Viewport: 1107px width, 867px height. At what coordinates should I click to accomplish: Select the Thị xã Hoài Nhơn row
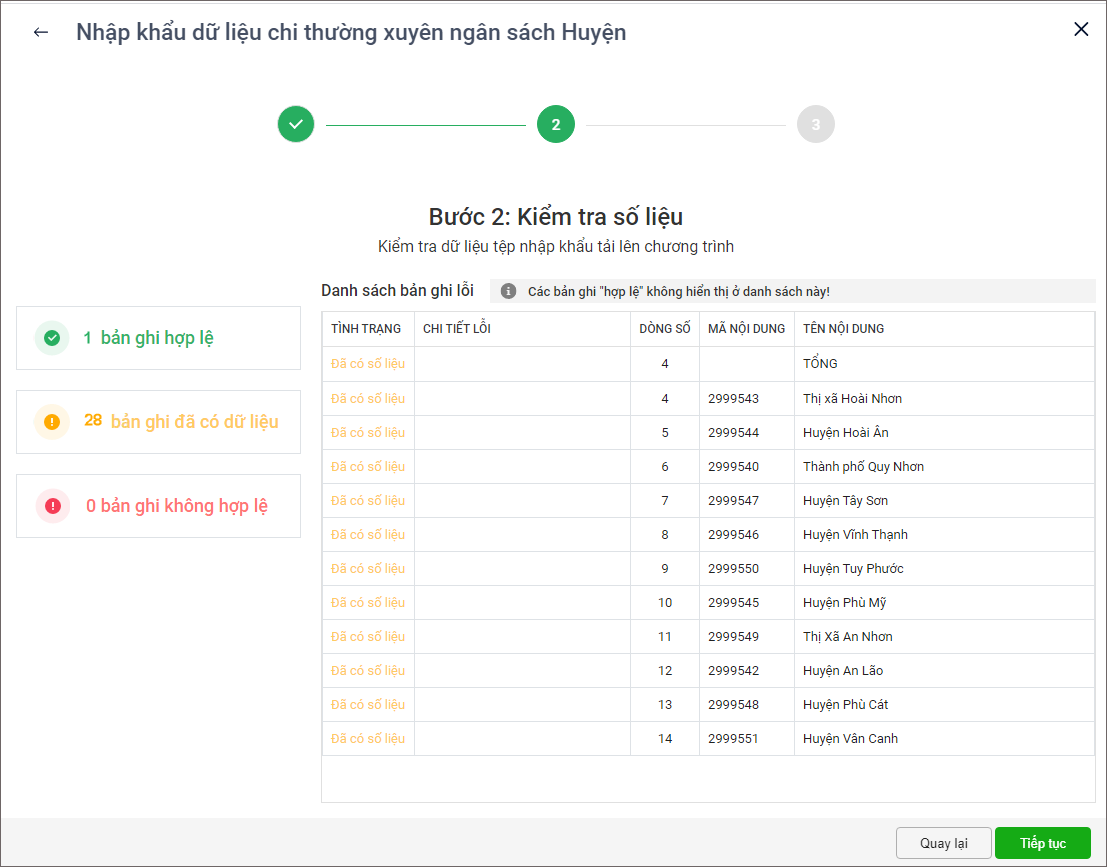click(x=852, y=399)
